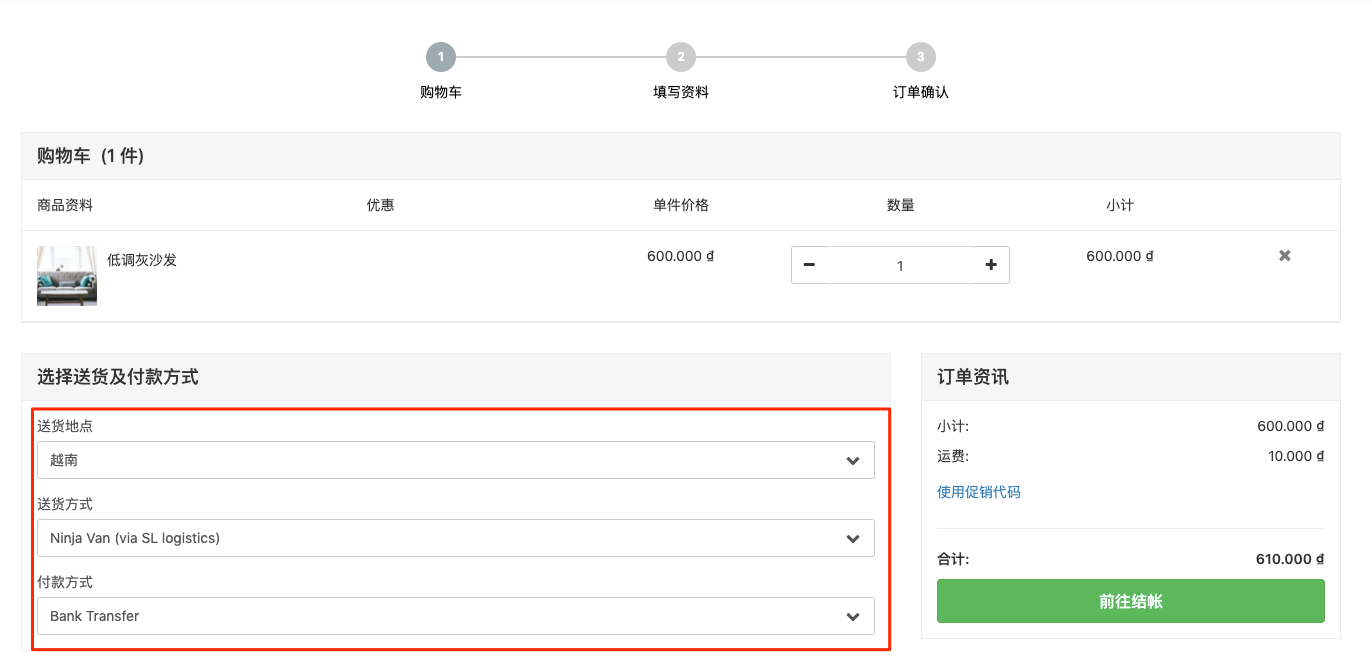Click the 使用促销代码 link
The width and height of the screenshot is (1372, 665).
979,492
